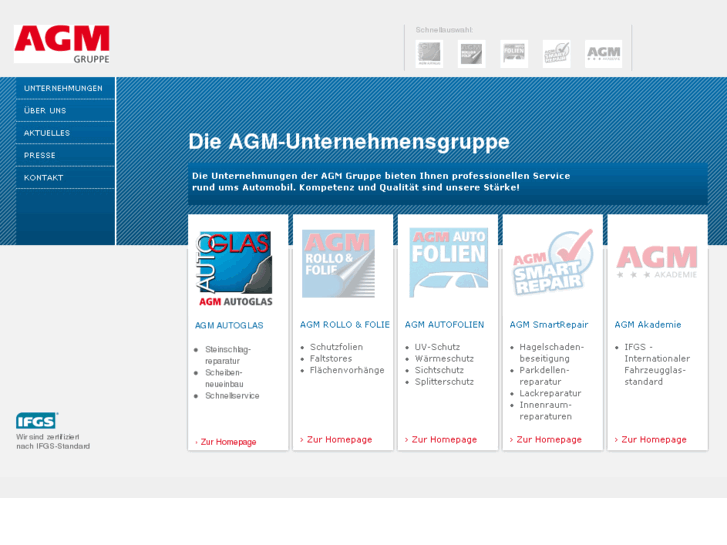727x545 pixels.
Task: Click the AGM Akademie logo image
Action: point(657,263)
